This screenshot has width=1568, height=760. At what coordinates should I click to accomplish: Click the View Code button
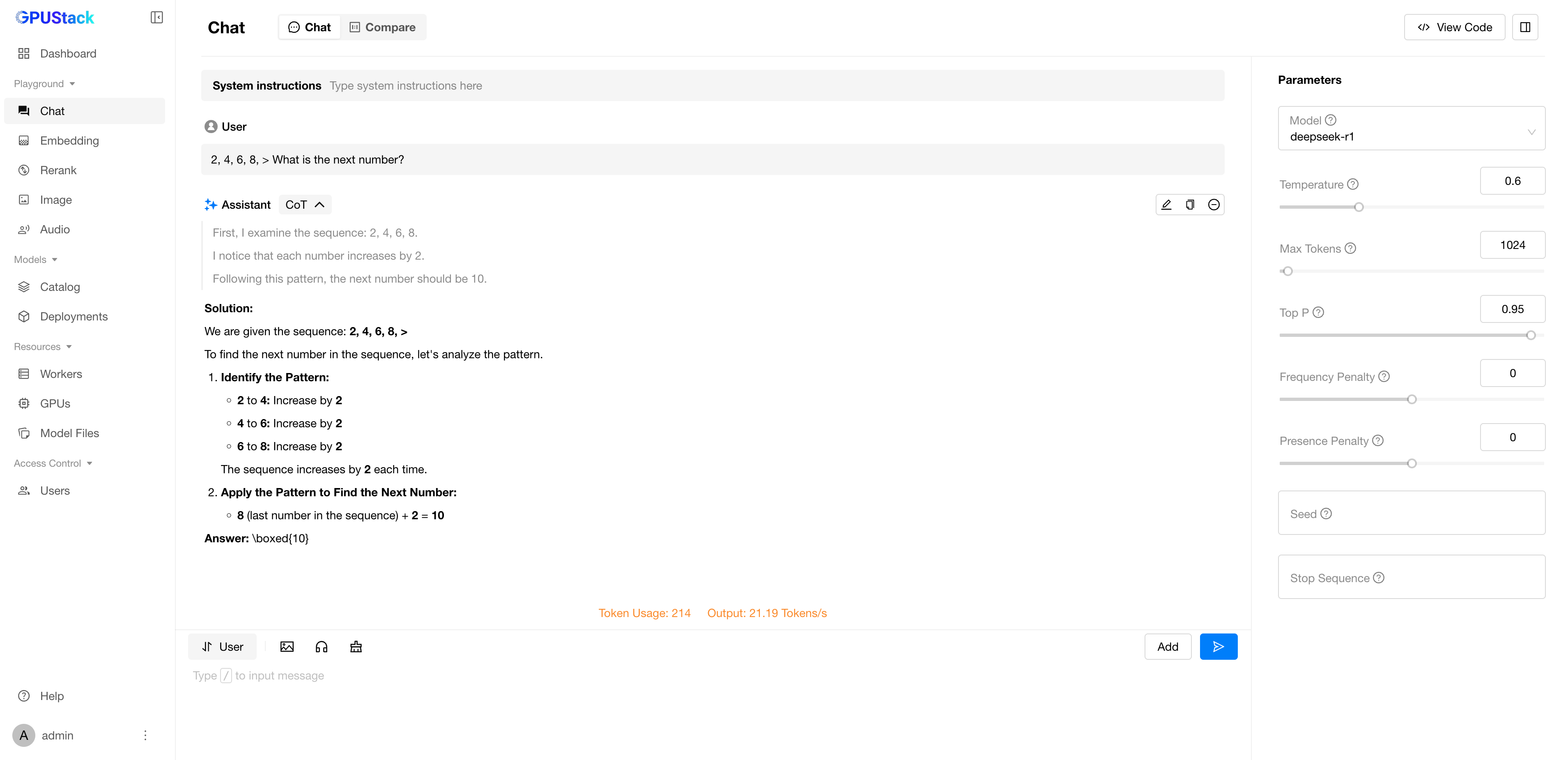(x=1454, y=28)
